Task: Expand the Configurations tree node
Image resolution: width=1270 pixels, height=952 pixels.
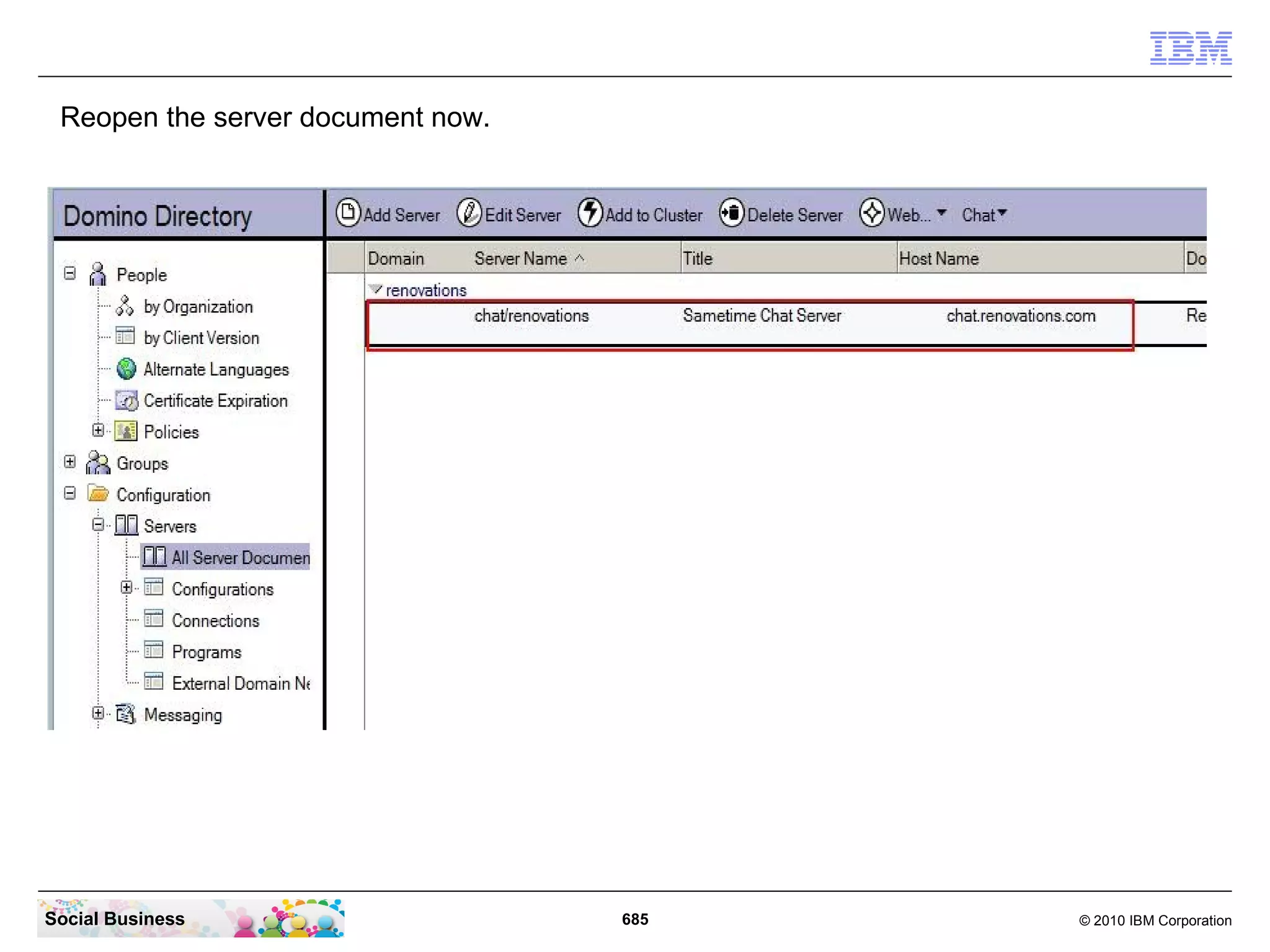Action: 127,587
